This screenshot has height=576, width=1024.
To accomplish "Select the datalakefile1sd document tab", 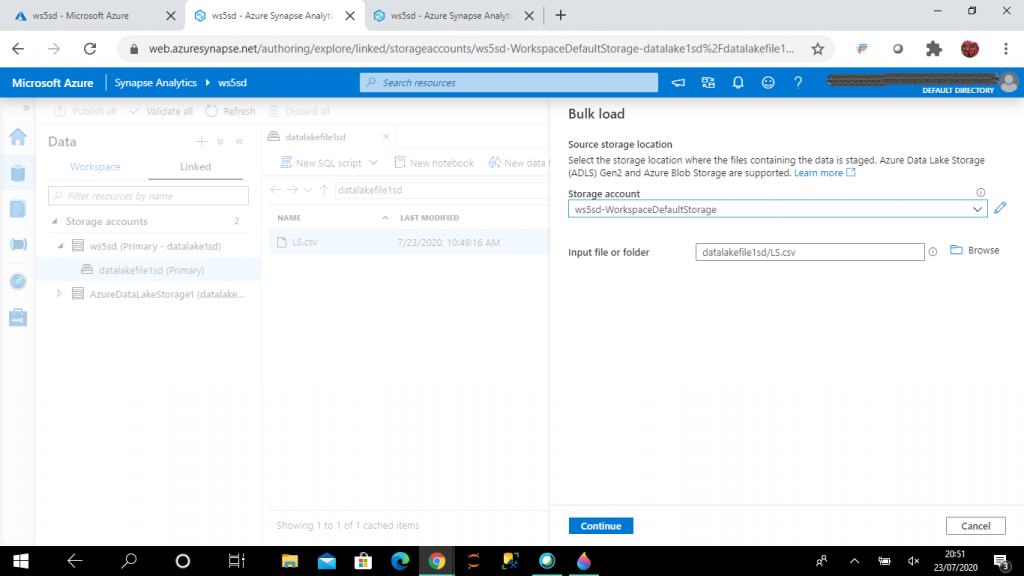I will [315, 137].
